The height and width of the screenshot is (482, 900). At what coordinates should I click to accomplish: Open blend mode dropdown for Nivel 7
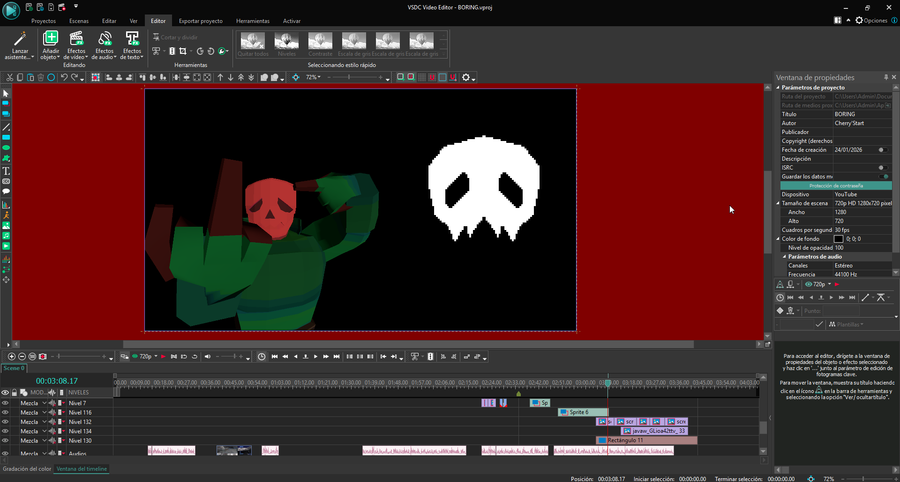[x=44, y=403]
